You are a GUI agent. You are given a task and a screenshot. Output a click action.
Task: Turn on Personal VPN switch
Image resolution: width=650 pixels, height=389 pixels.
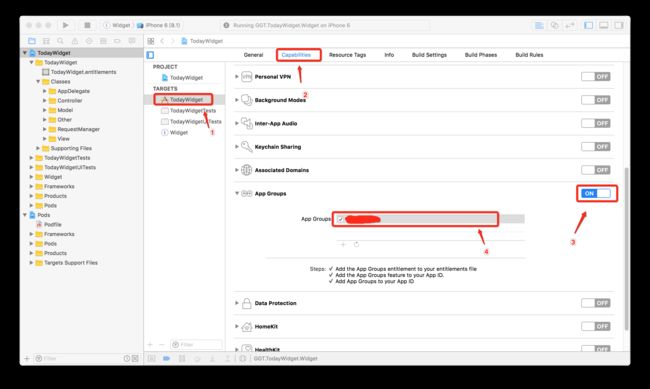pos(596,77)
